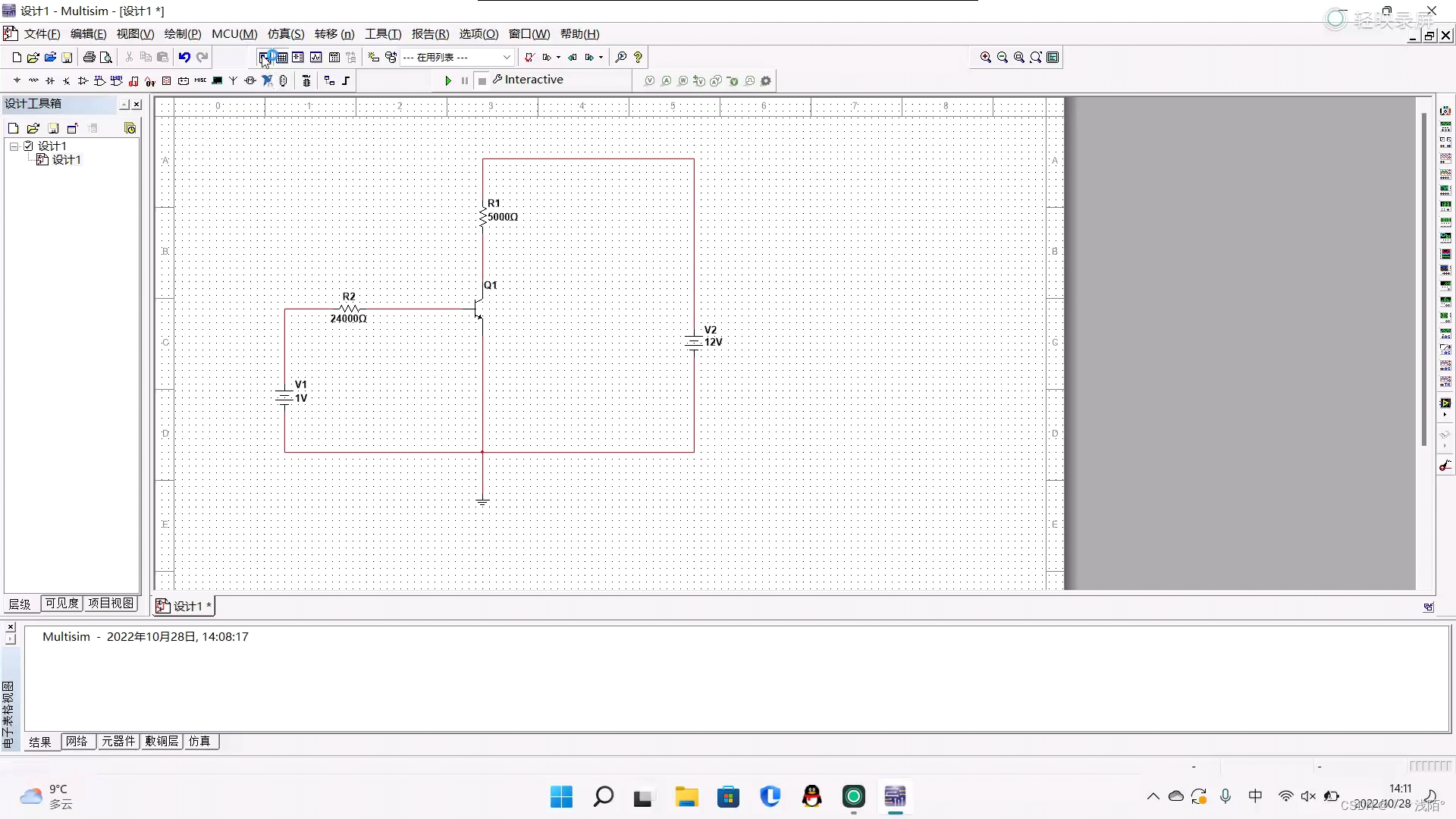Switch to the 可见度 tab
Image resolution: width=1456 pixels, height=819 pixels.
[x=61, y=603]
